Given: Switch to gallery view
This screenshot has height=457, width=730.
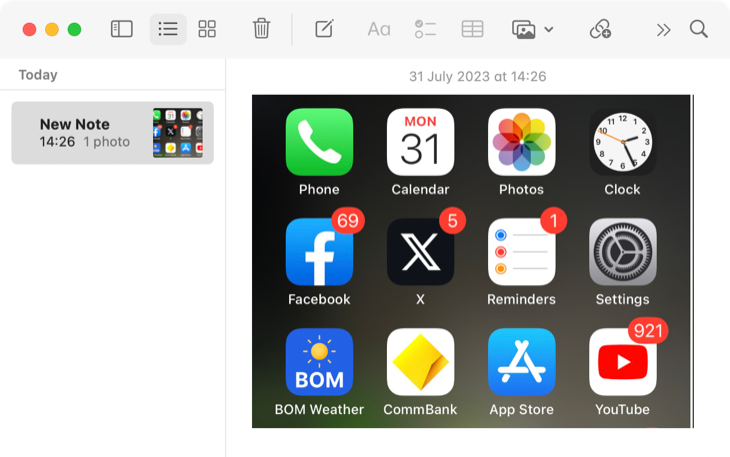Looking at the screenshot, I should pos(207,29).
